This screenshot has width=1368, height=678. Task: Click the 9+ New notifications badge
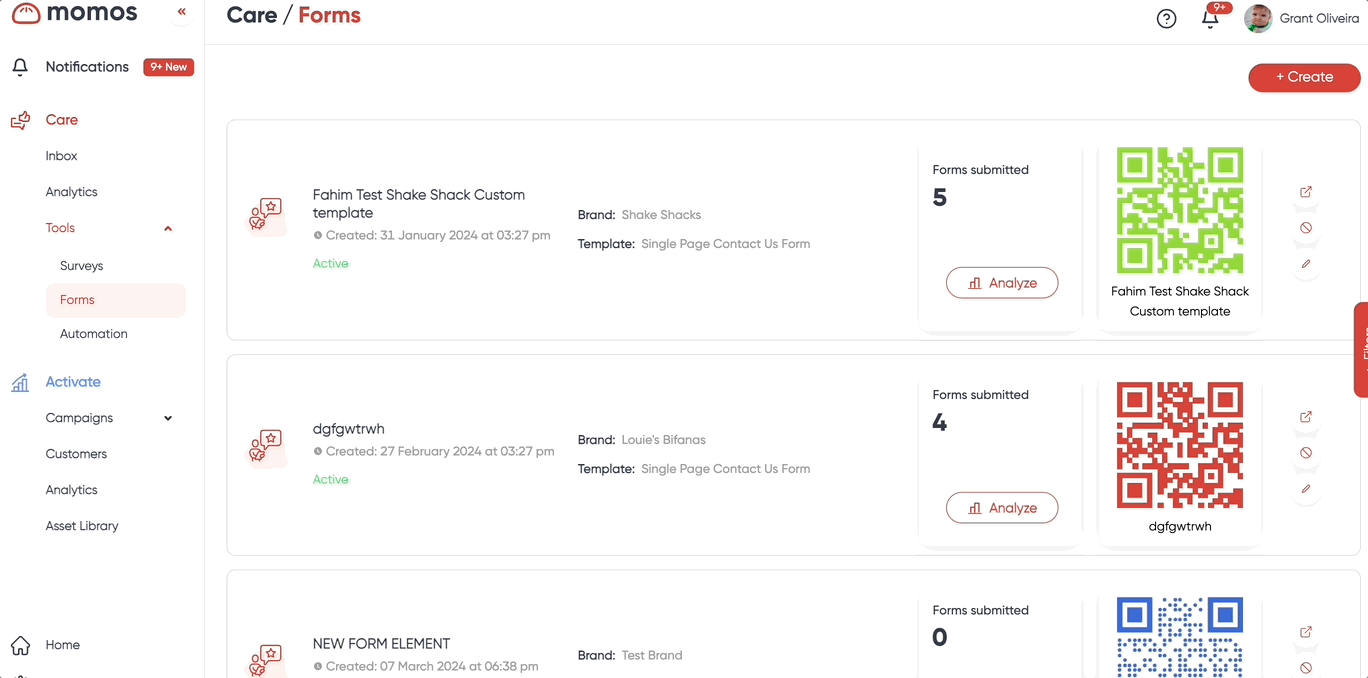168,67
